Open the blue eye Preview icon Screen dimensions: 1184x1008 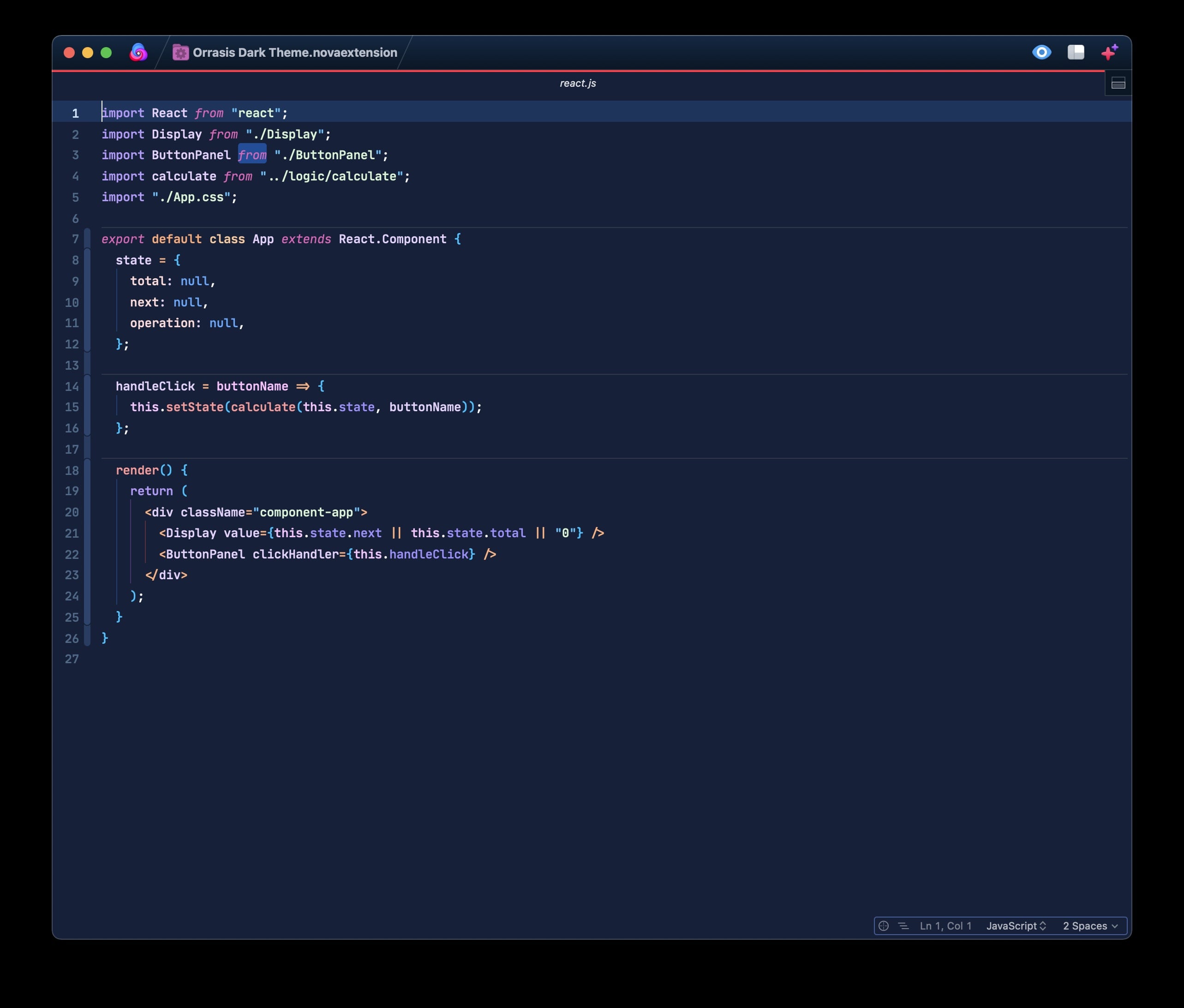1041,53
